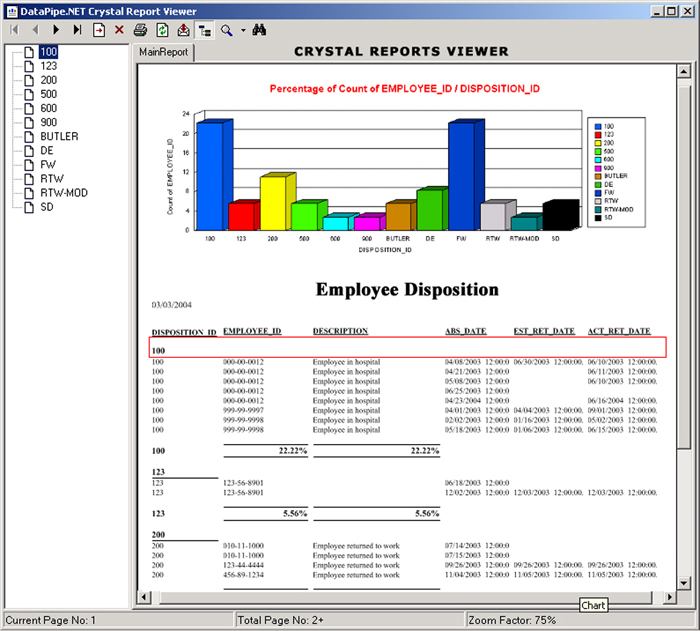700x631 pixels.
Task: Click the magnifier zoom icon
Action: (x=227, y=30)
